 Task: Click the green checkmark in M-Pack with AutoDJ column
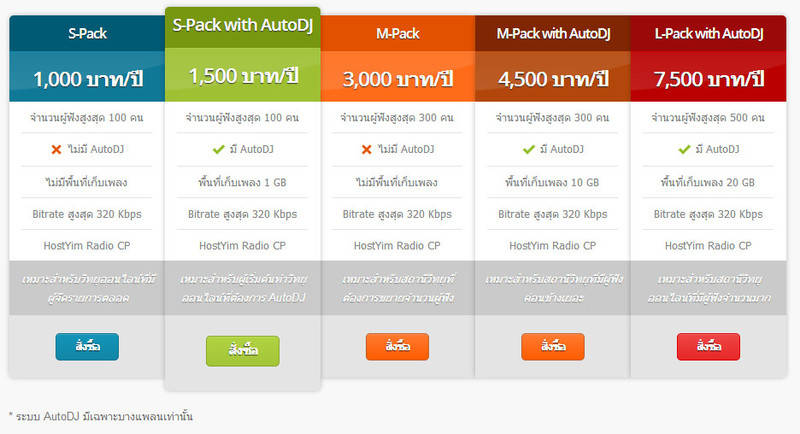(529, 149)
